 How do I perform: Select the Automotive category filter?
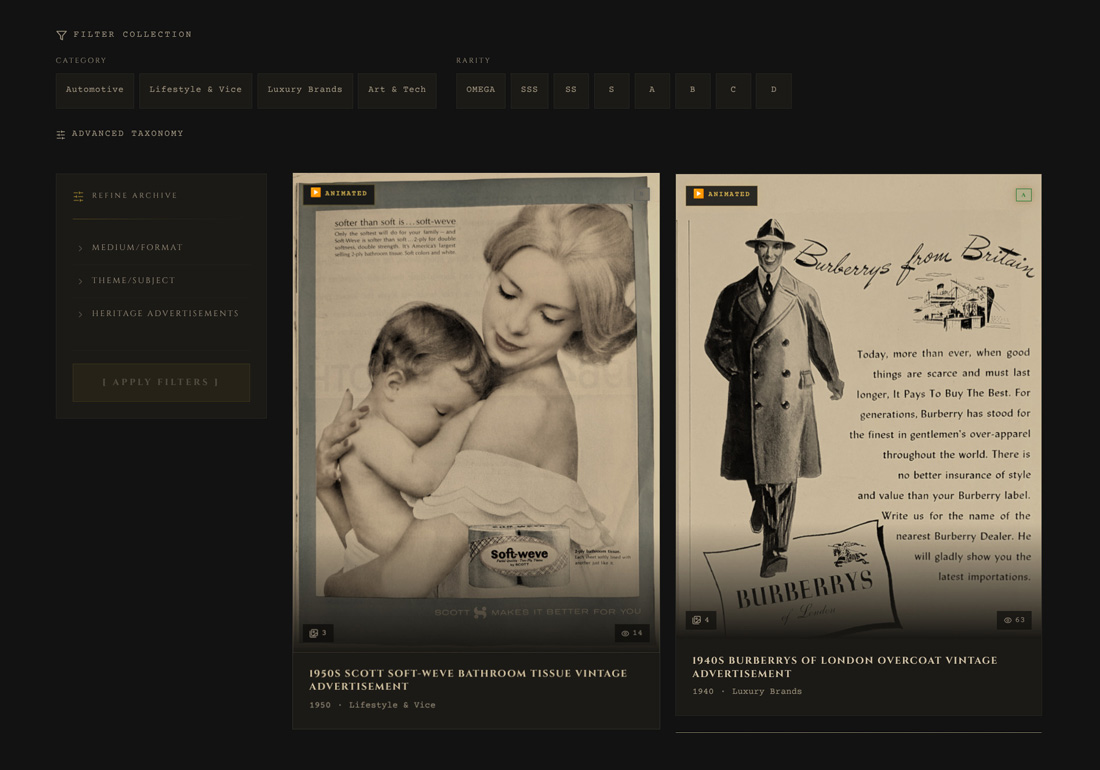(x=95, y=90)
